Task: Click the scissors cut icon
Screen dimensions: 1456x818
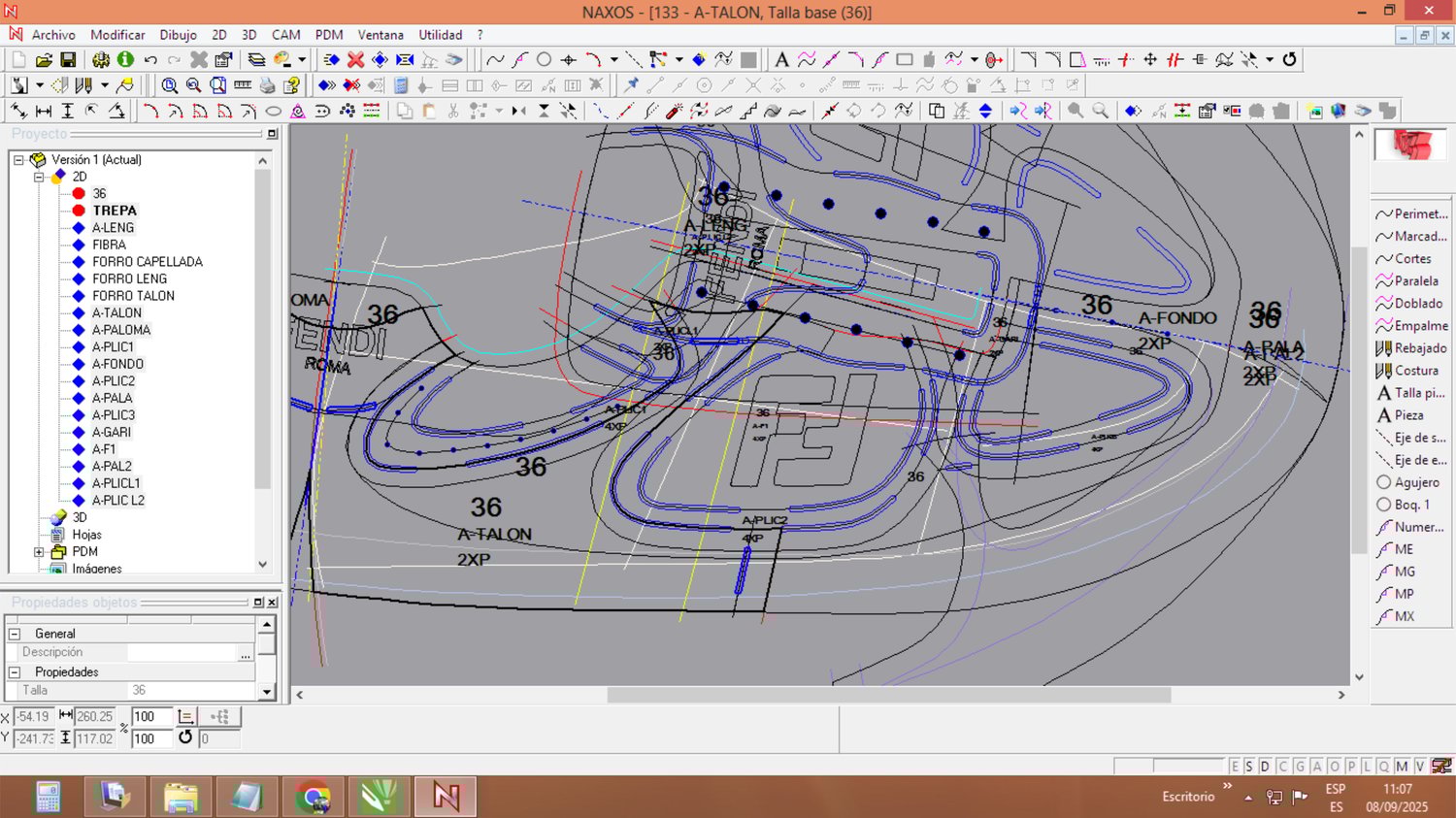Action: click(453, 112)
